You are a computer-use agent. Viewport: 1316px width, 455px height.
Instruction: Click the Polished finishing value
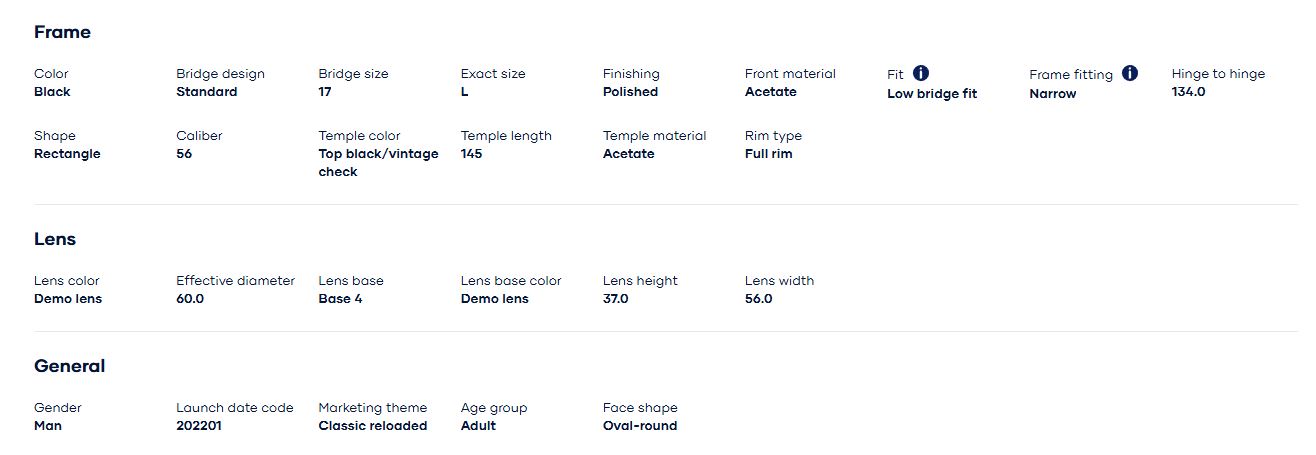point(630,92)
